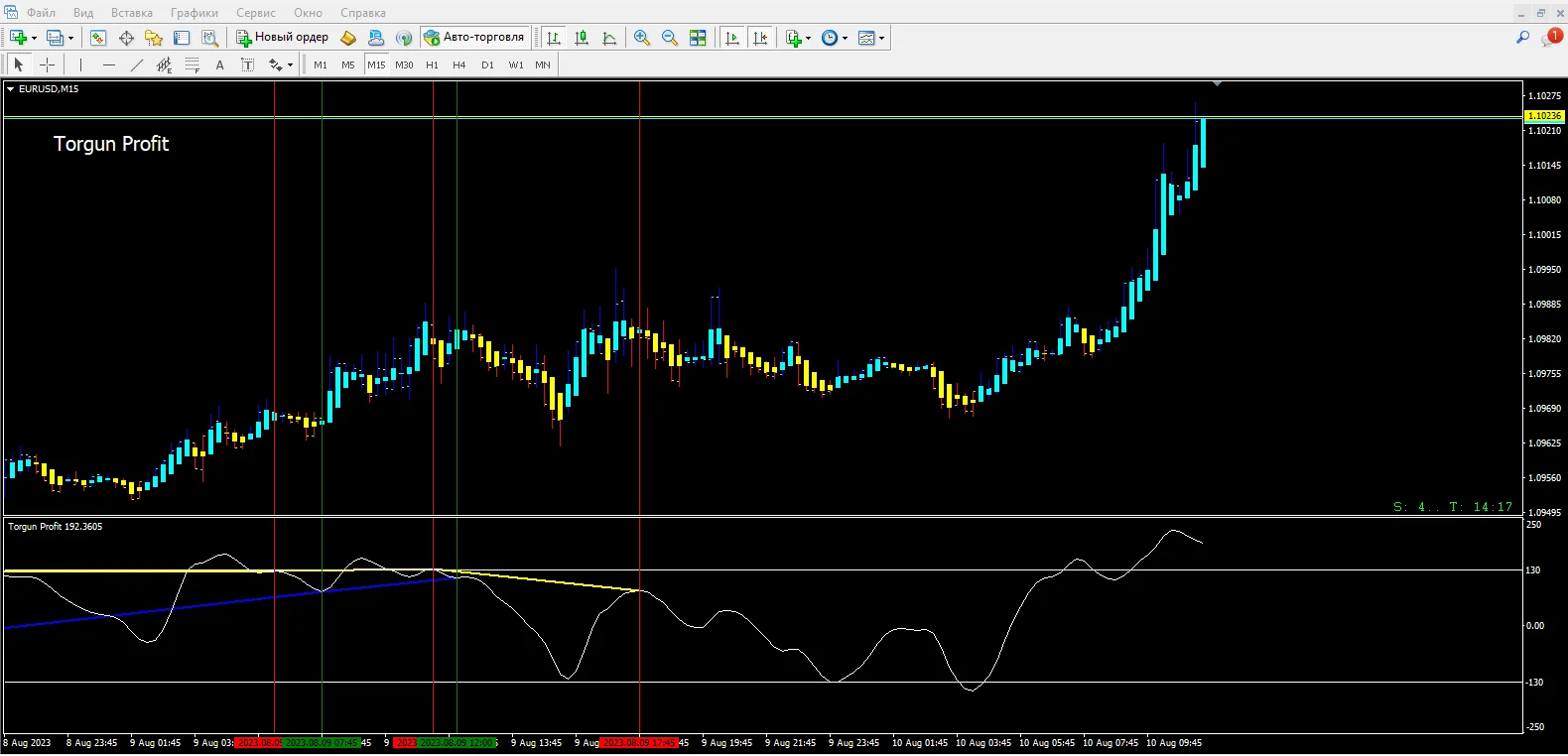Switch chart to line chart mode

coord(609,38)
